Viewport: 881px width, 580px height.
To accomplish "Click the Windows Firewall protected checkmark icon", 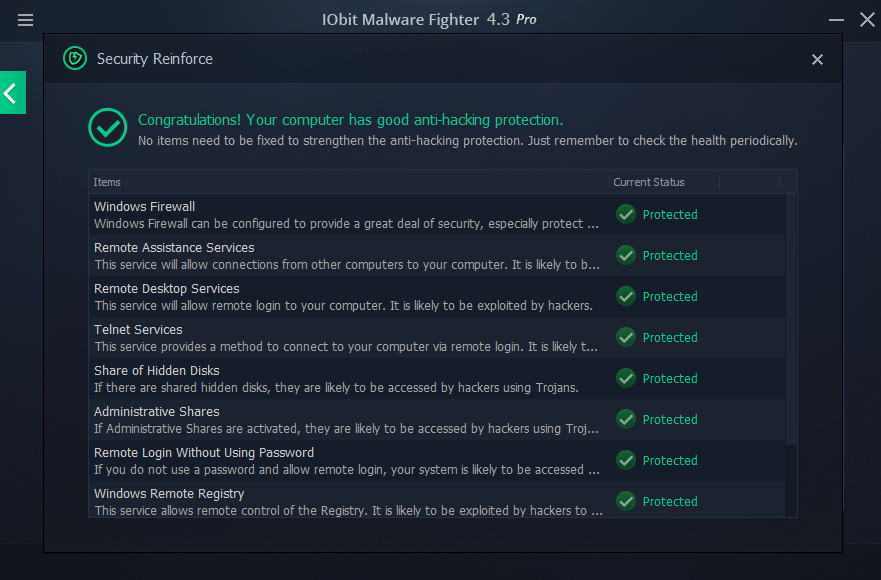I will click(626, 214).
